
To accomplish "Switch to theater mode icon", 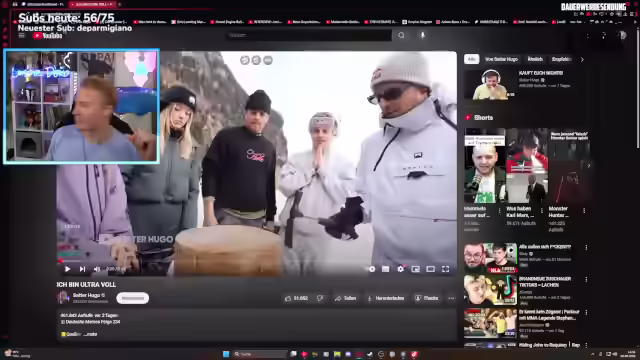I will 431,269.
